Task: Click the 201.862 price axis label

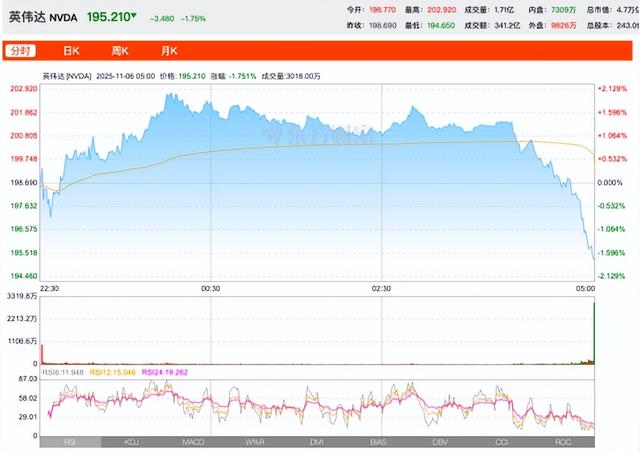Action: 24,112
